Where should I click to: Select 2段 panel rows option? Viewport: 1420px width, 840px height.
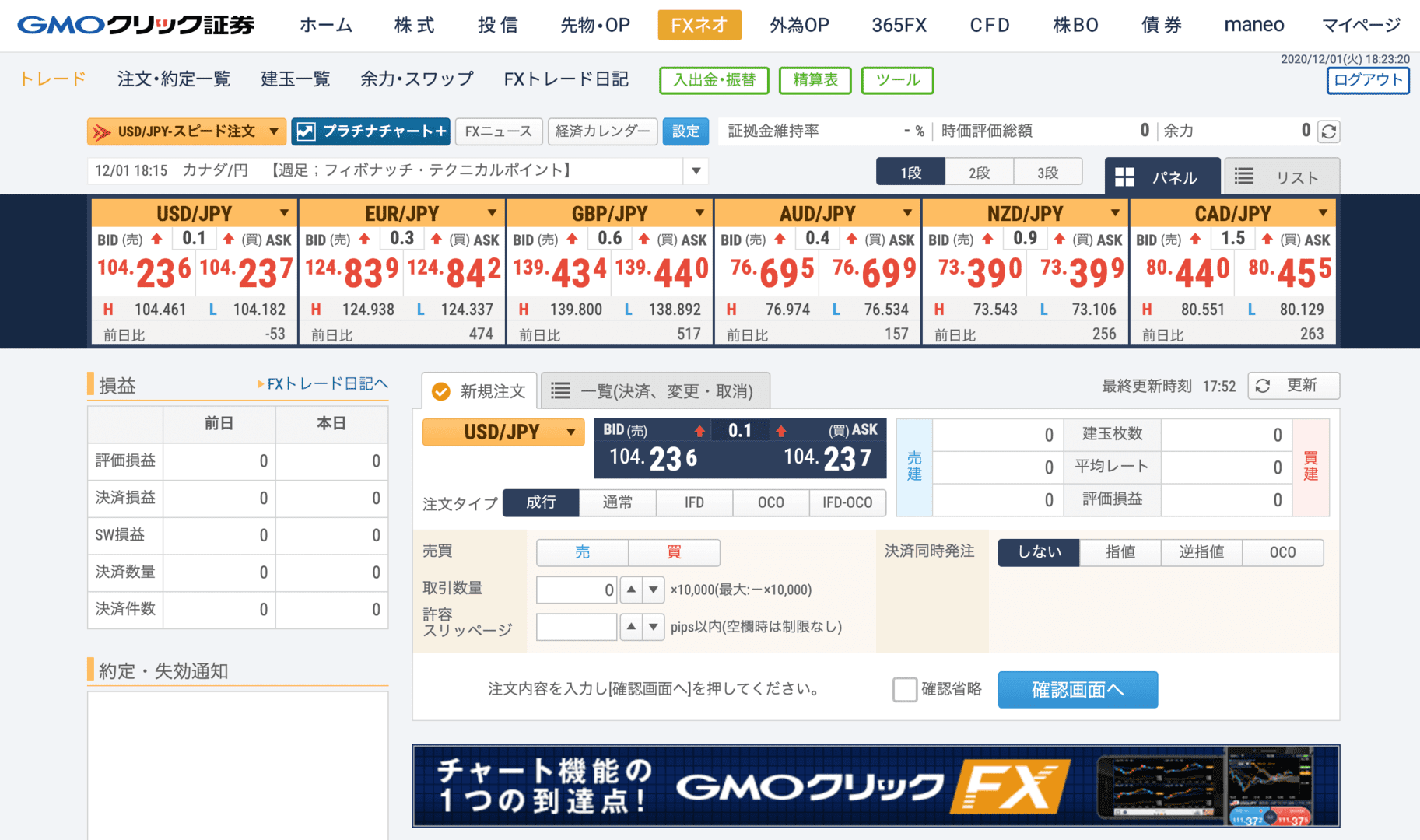tap(980, 172)
